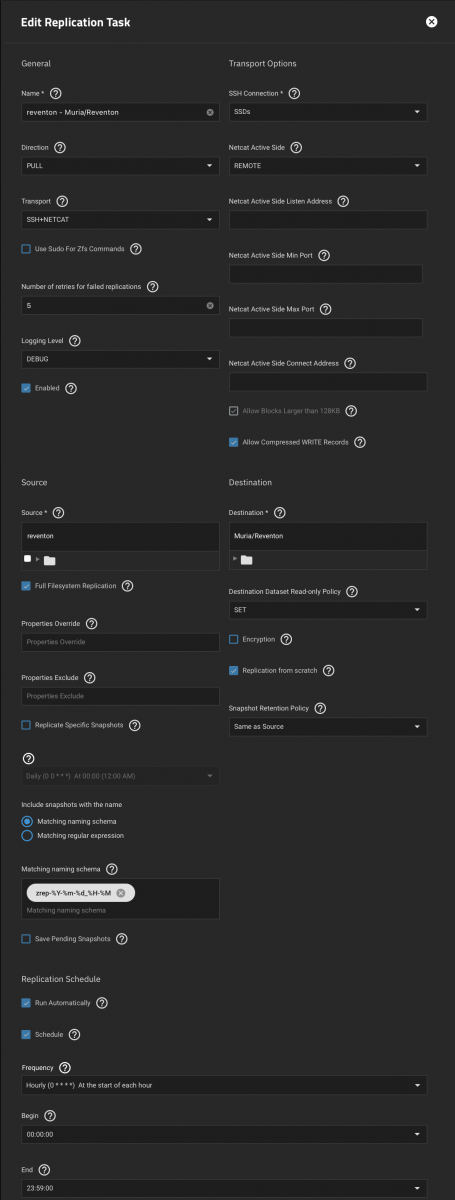Viewport: 455px width, 1200px height.
Task: Show help for Replication from scratch
Action: tap(328, 670)
